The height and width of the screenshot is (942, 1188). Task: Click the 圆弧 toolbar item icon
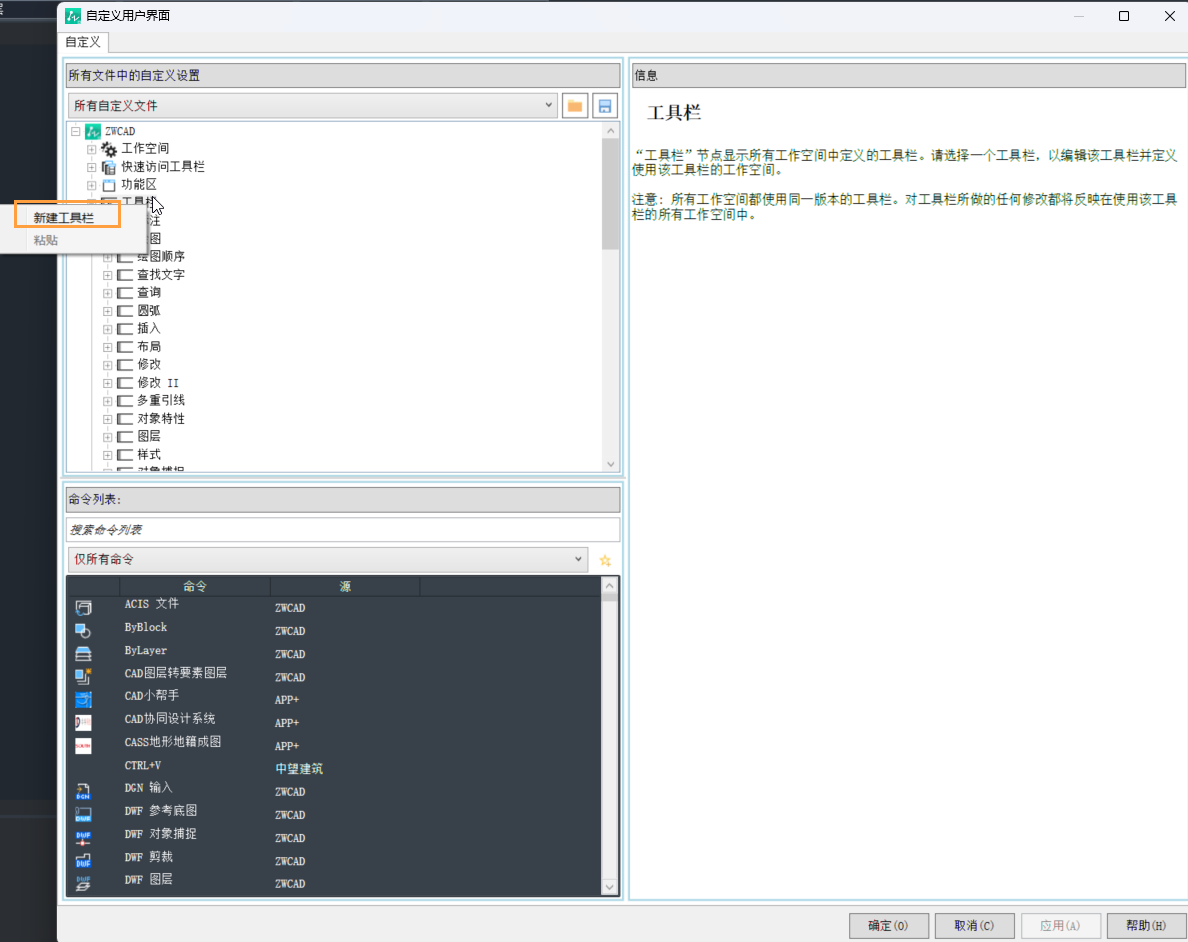click(x=125, y=311)
